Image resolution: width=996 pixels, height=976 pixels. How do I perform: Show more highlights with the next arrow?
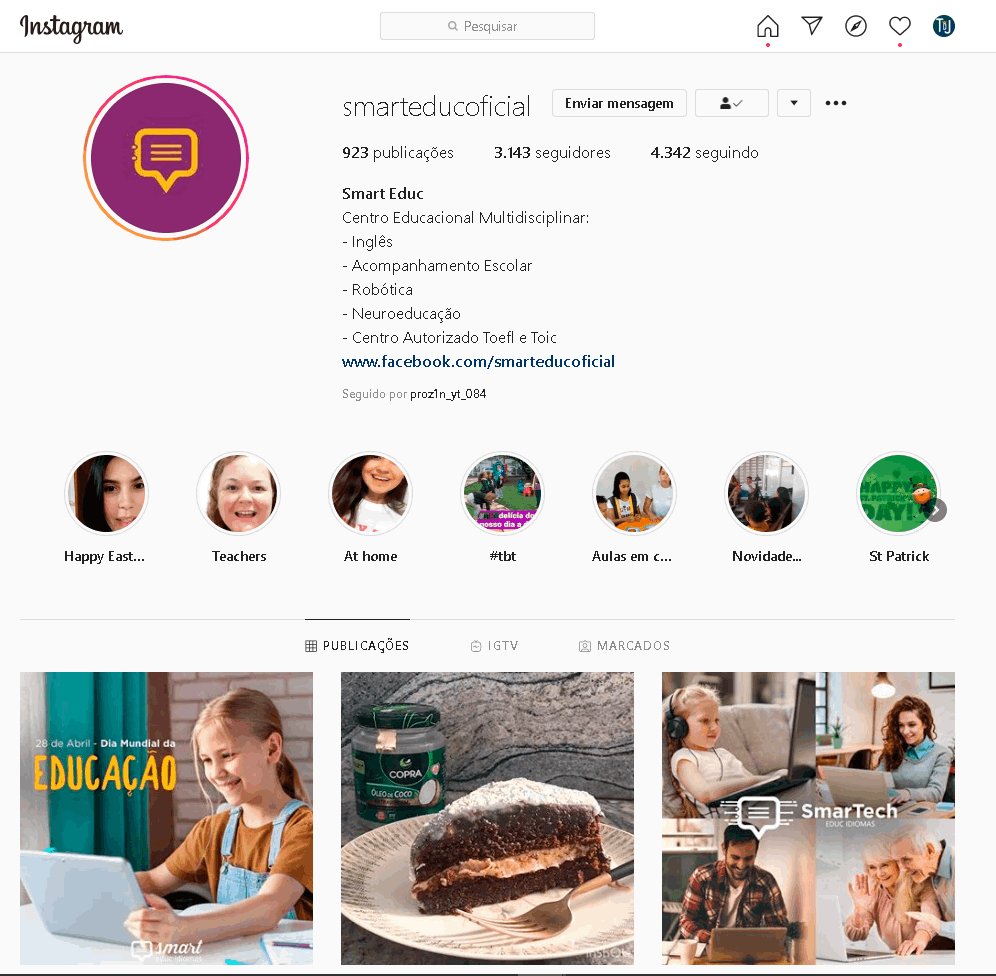pyautogui.click(x=936, y=510)
